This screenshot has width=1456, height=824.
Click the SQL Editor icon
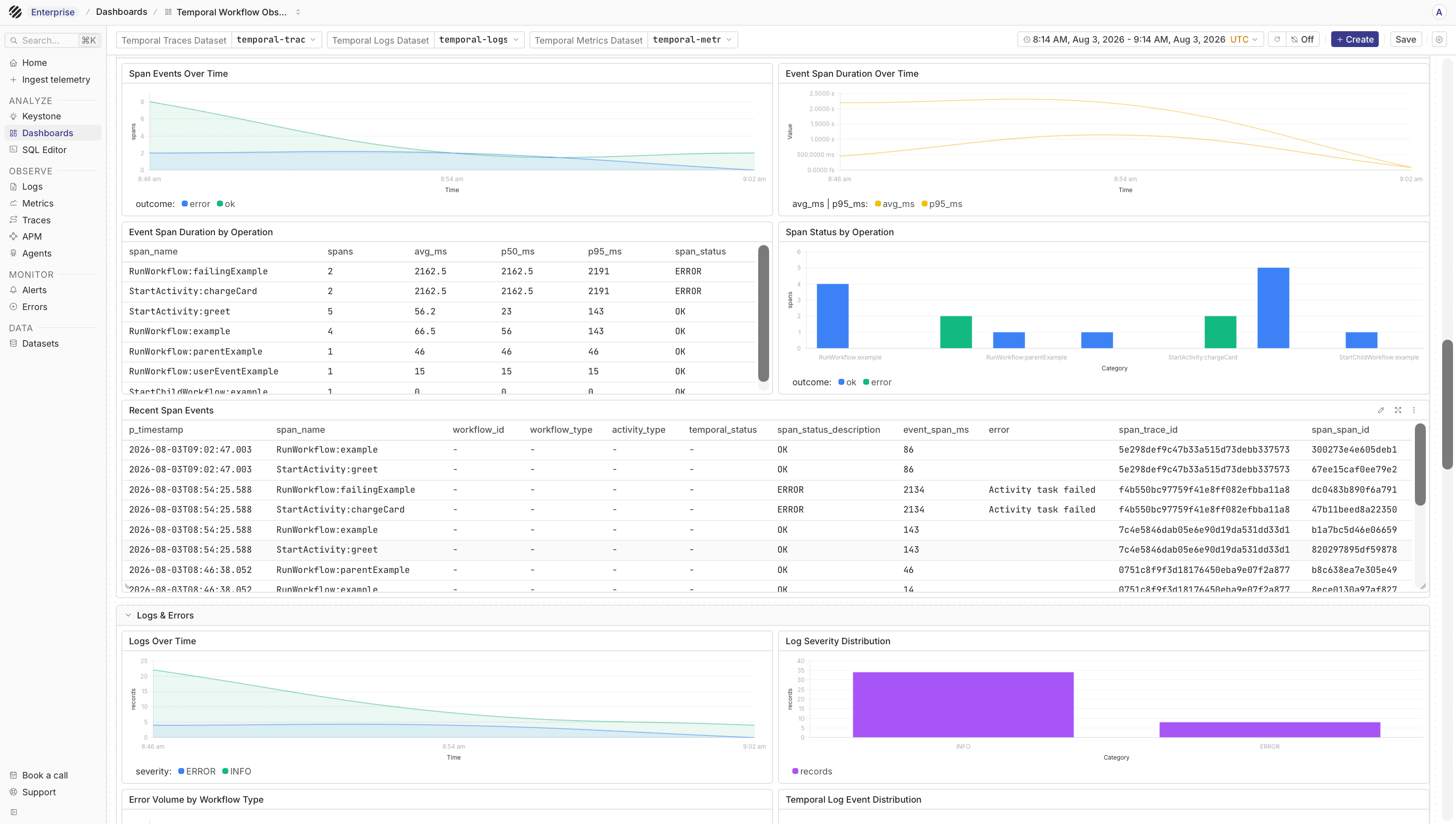coord(13,150)
